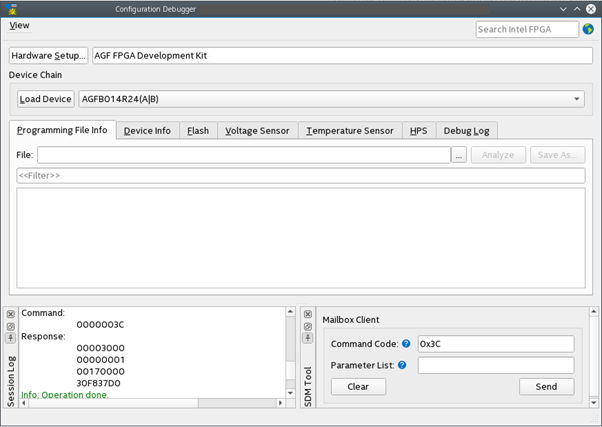
Task: Pin the SDM Tool panel with its pin icon
Action: (x=308, y=338)
